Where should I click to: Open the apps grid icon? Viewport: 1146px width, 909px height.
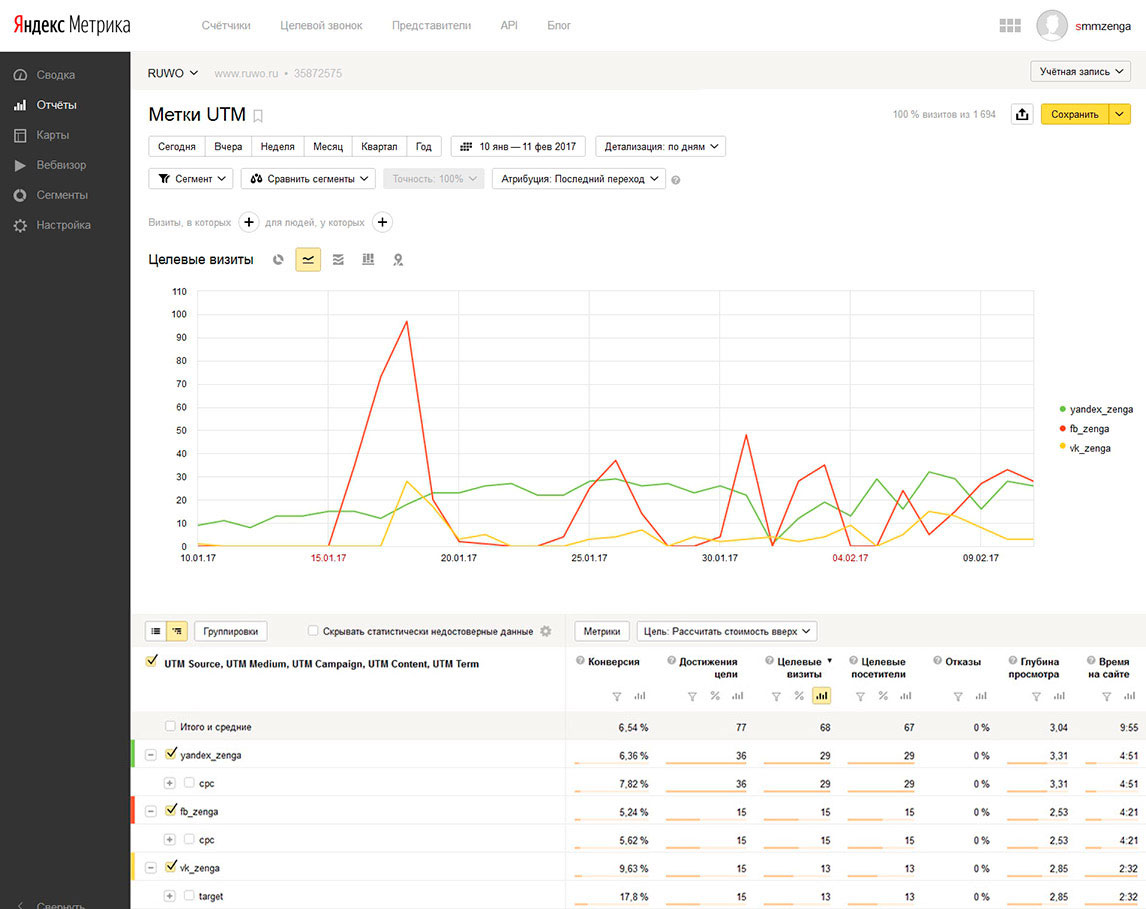(1009, 26)
